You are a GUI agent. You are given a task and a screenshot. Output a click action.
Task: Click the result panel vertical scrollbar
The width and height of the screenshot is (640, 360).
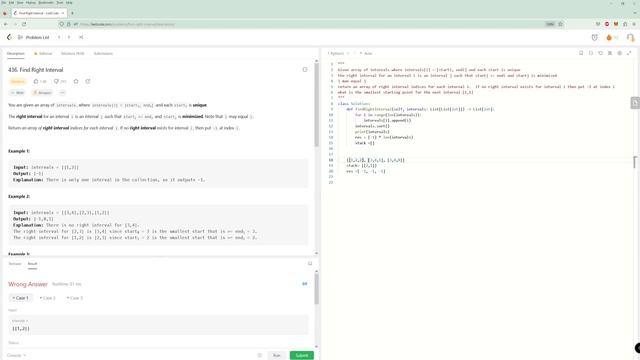tap(316, 289)
